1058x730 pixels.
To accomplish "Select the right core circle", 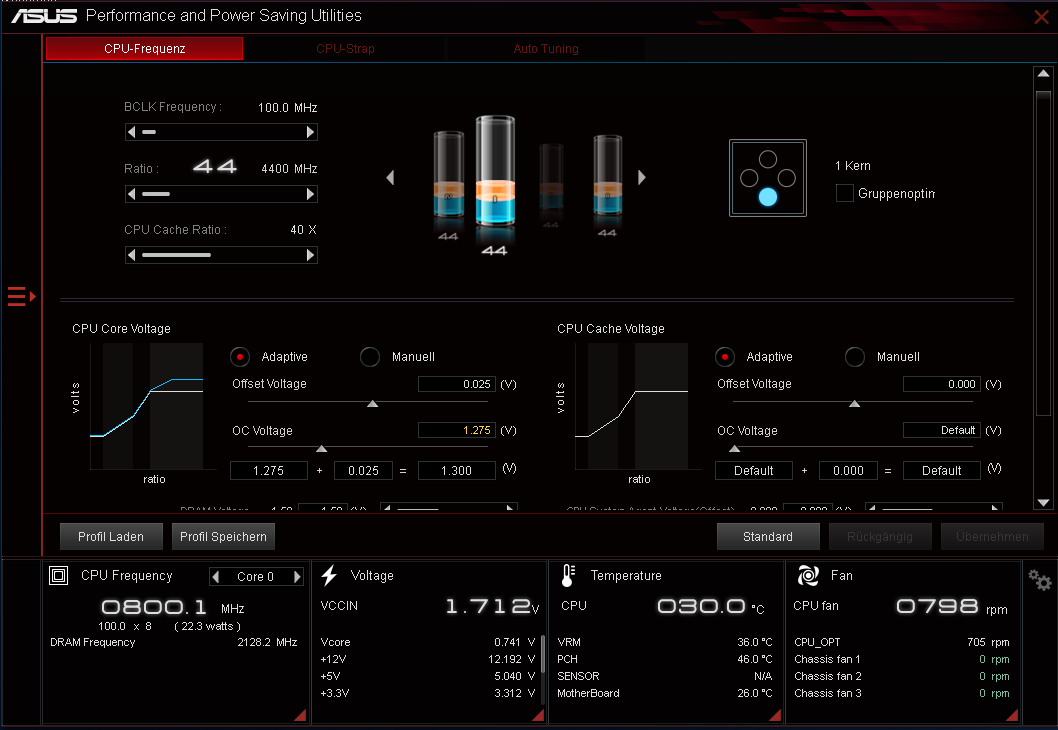I will 787,178.
